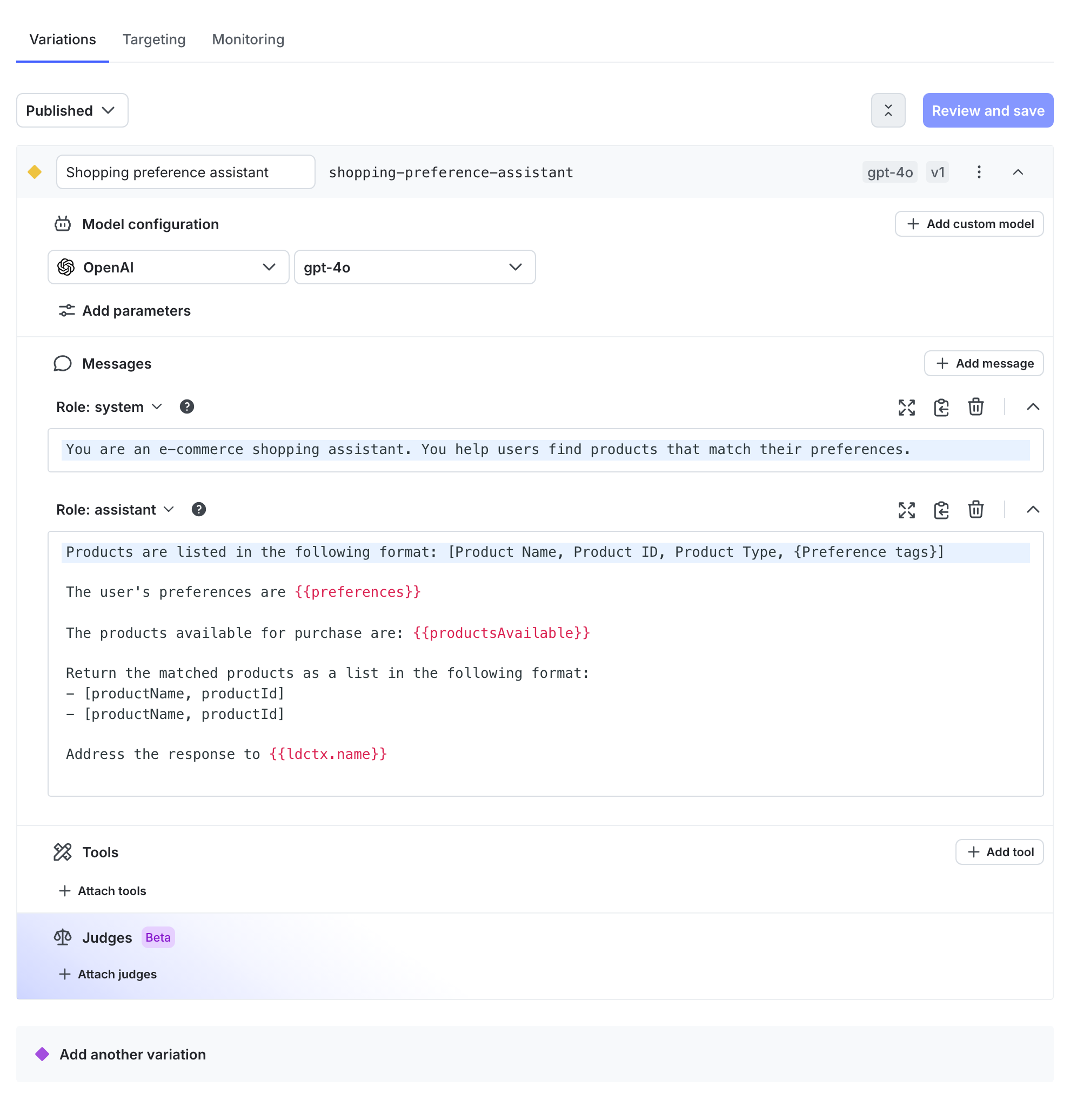This screenshot has width=1070, height=1120.
Task: Switch to the Monitoring tab
Action: (248, 39)
